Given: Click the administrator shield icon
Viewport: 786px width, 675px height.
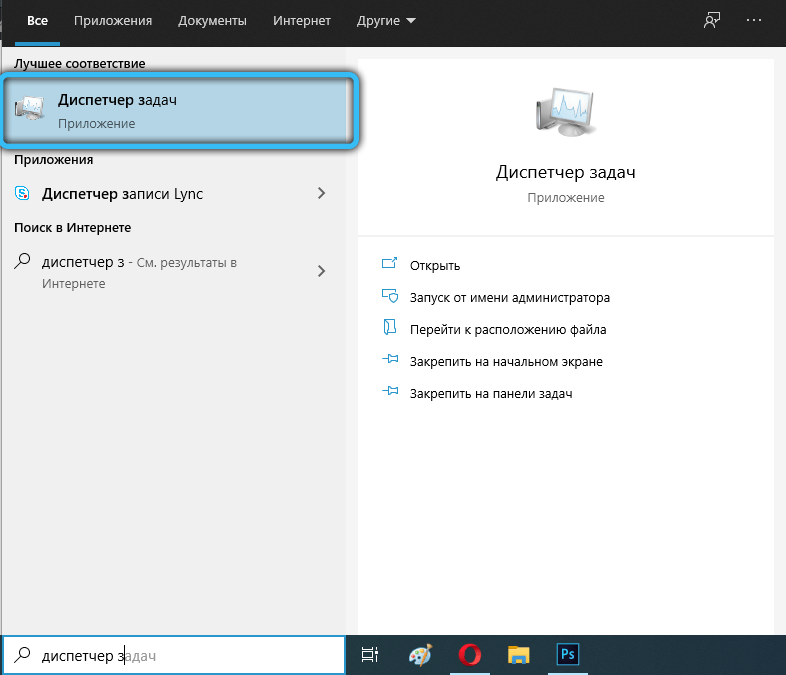Looking at the screenshot, I should 390,296.
